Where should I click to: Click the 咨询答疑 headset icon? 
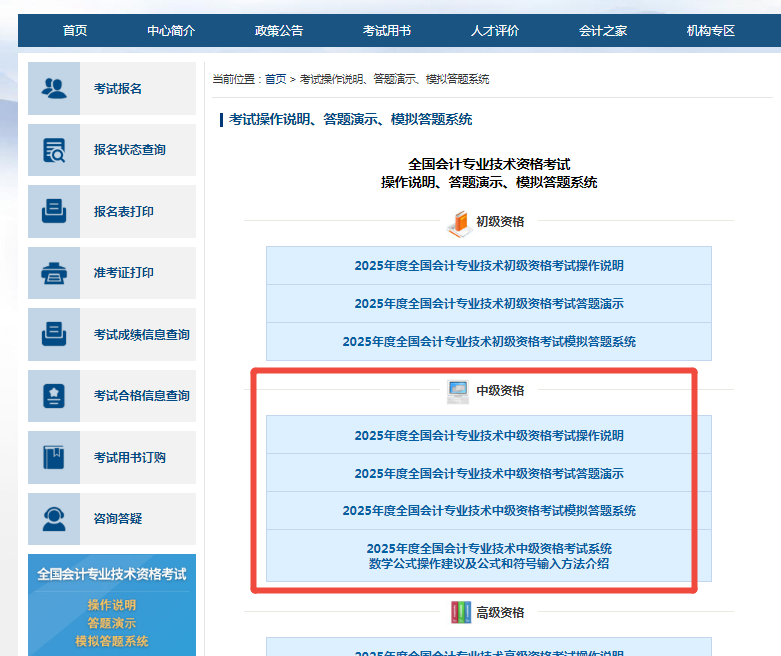54,519
